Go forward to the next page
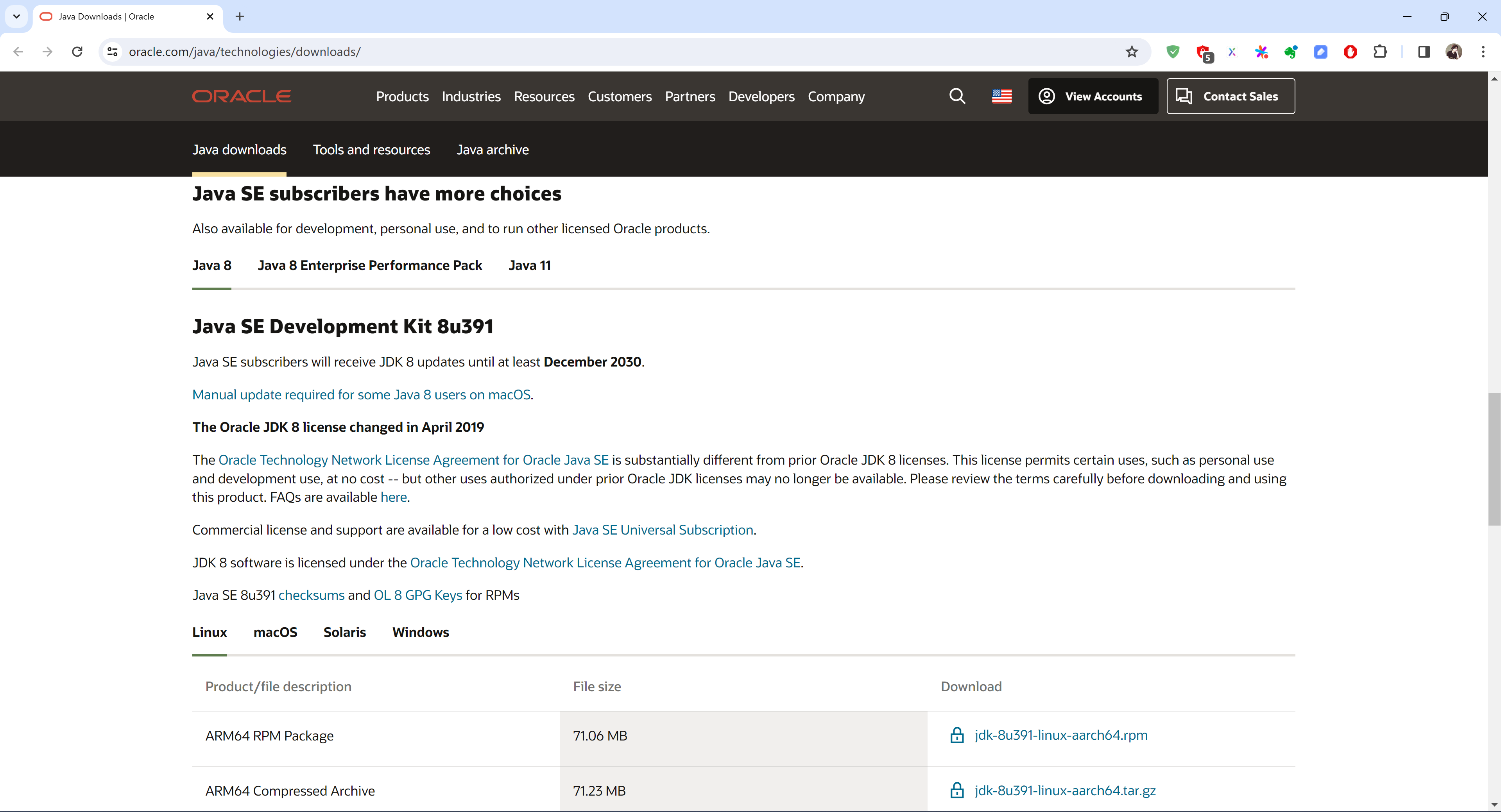The width and height of the screenshot is (1501, 812). click(x=48, y=52)
